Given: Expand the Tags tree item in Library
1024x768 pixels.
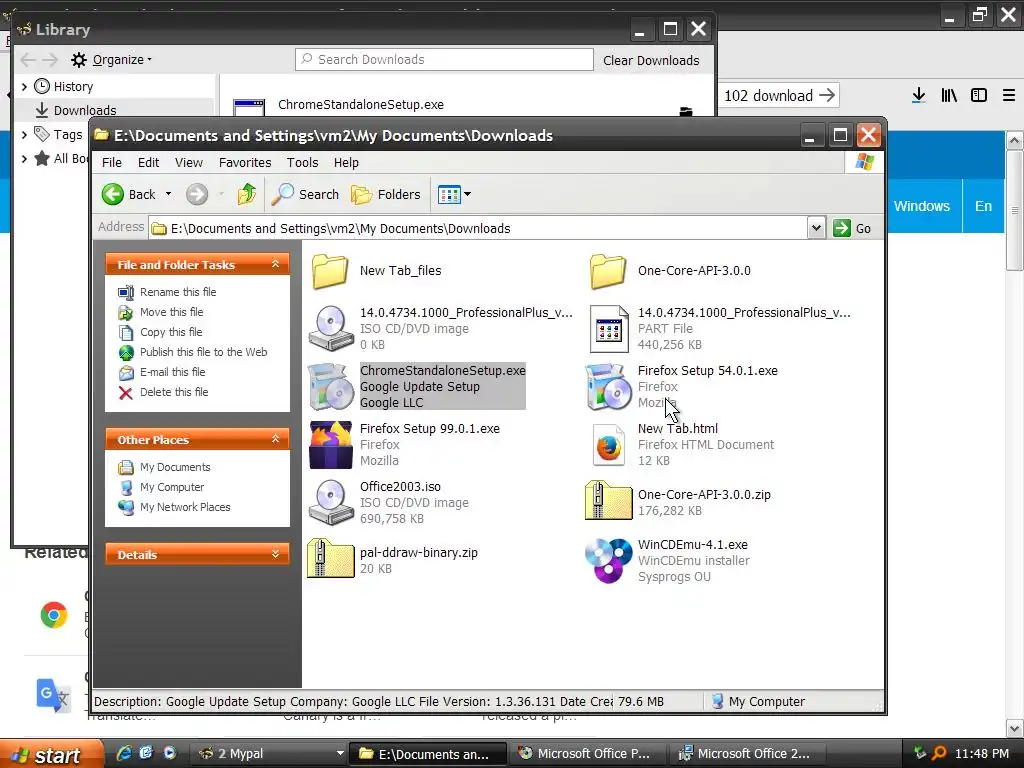Looking at the screenshot, I should 24,135.
